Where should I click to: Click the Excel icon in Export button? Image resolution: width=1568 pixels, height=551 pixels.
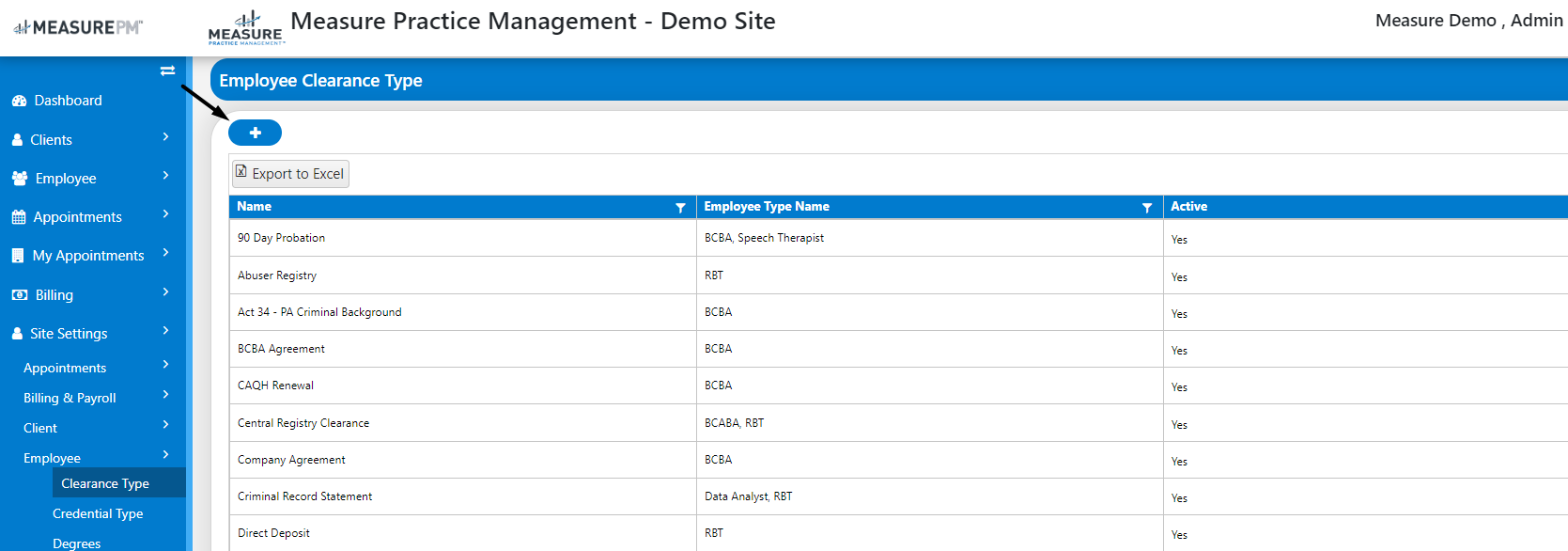pos(241,172)
